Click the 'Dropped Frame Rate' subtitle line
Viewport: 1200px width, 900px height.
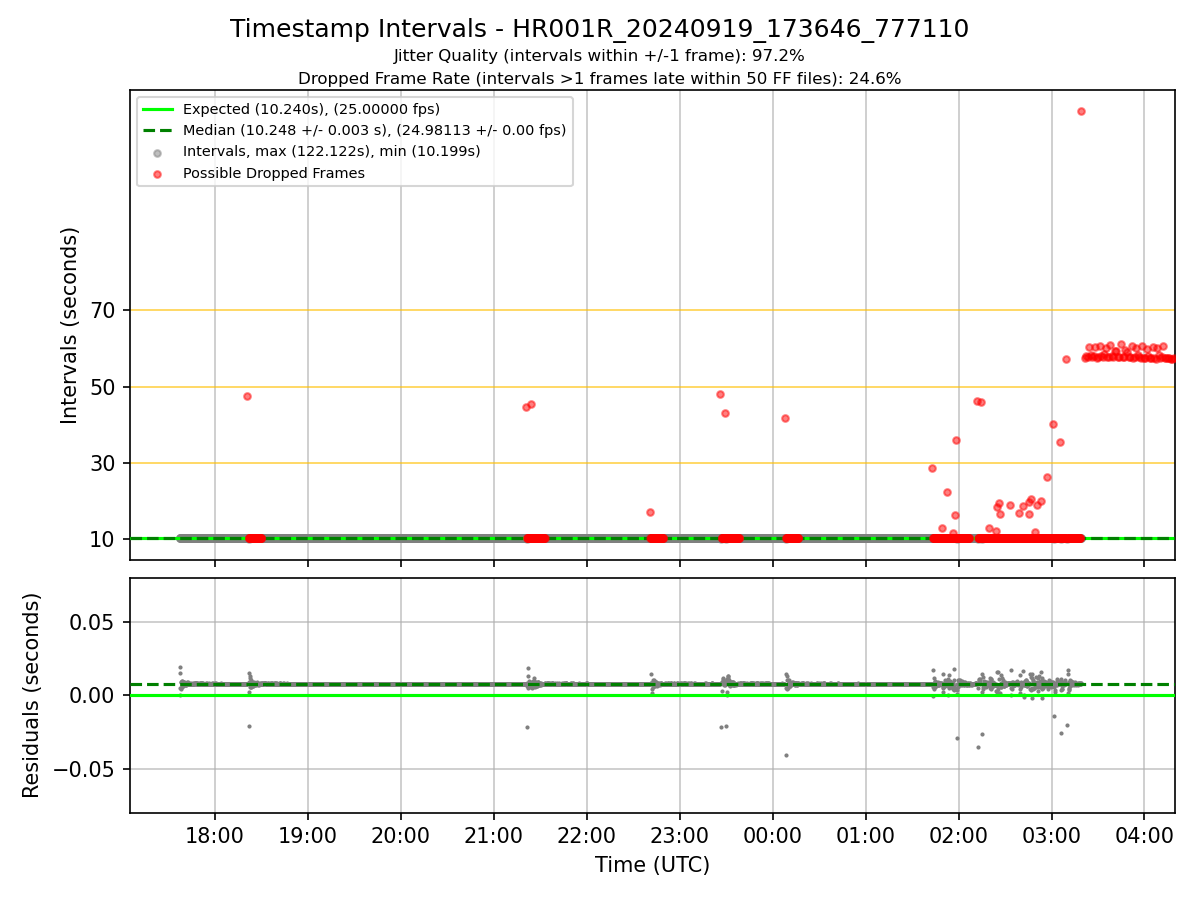pyautogui.click(x=599, y=78)
